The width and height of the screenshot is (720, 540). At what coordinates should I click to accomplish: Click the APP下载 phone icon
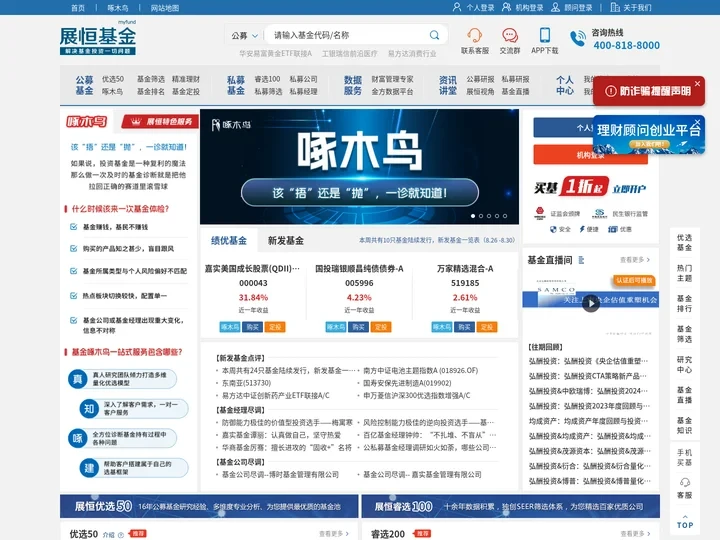[x=545, y=35]
